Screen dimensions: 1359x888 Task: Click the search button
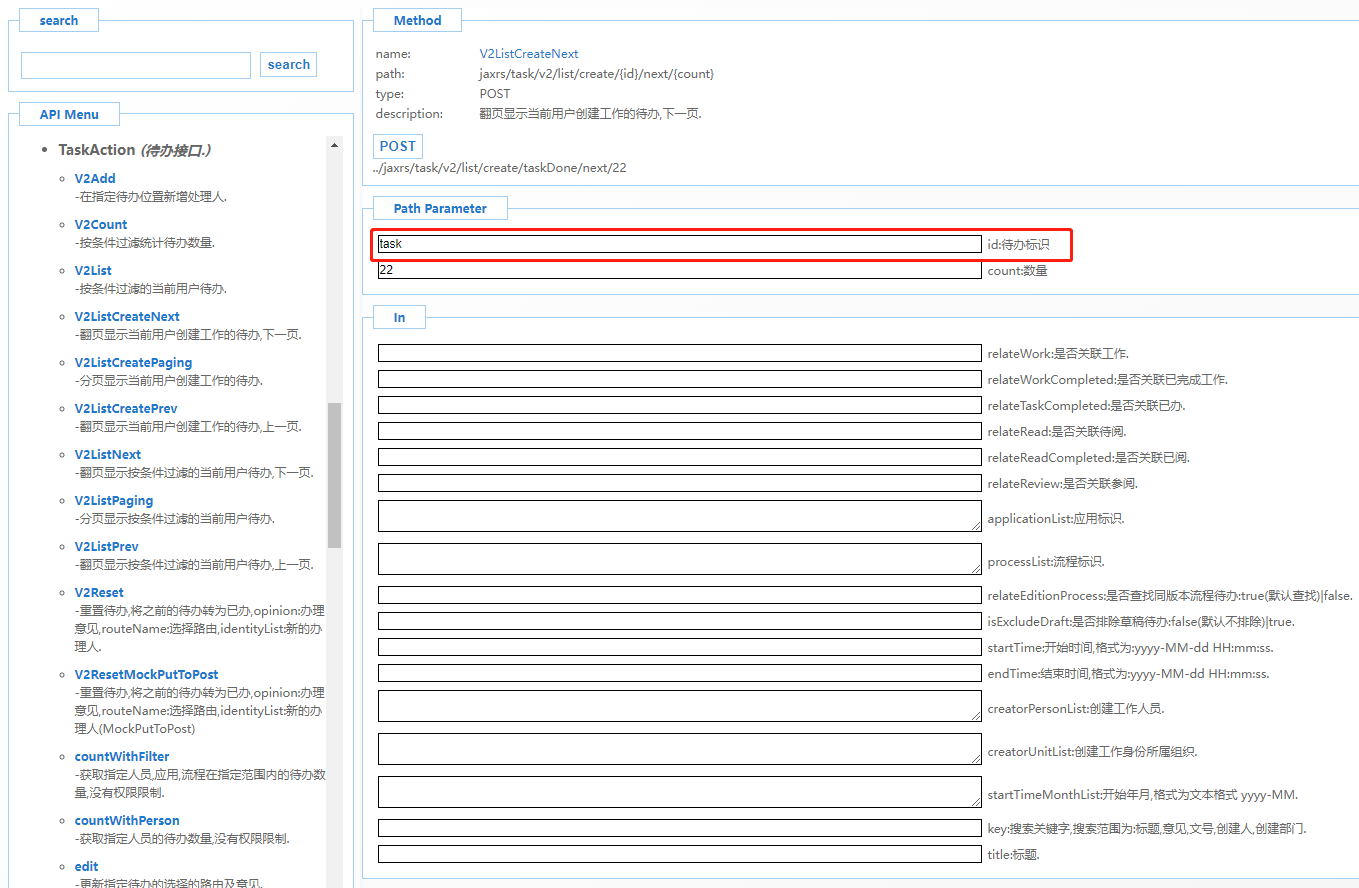(x=288, y=65)
